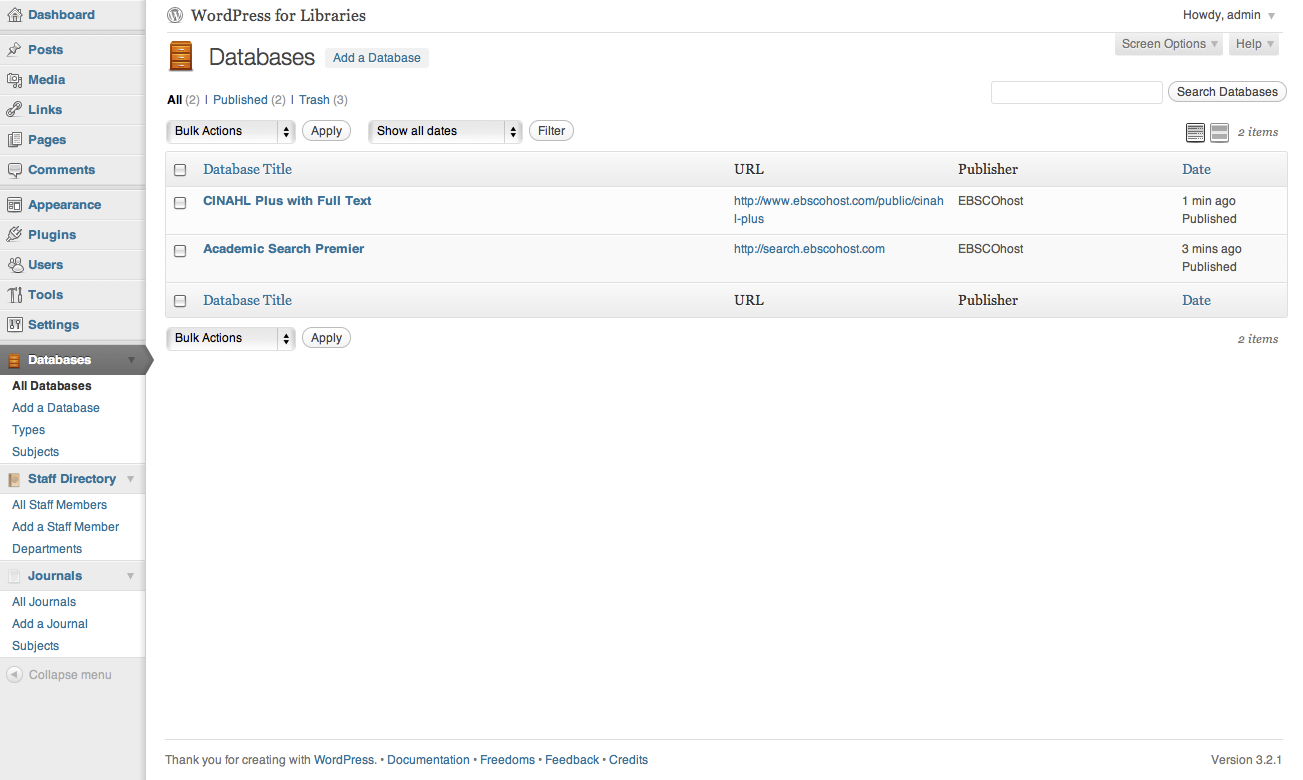
Task: Click the Comments speech bubble icon
Action: 14,170
